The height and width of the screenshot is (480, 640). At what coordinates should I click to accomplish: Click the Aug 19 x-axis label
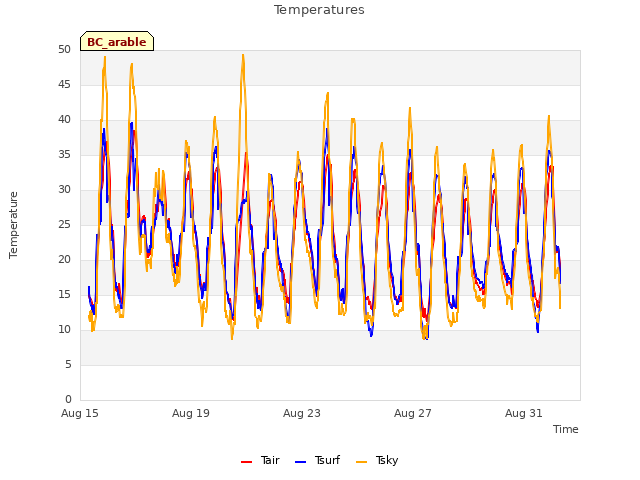coord(191,413)
